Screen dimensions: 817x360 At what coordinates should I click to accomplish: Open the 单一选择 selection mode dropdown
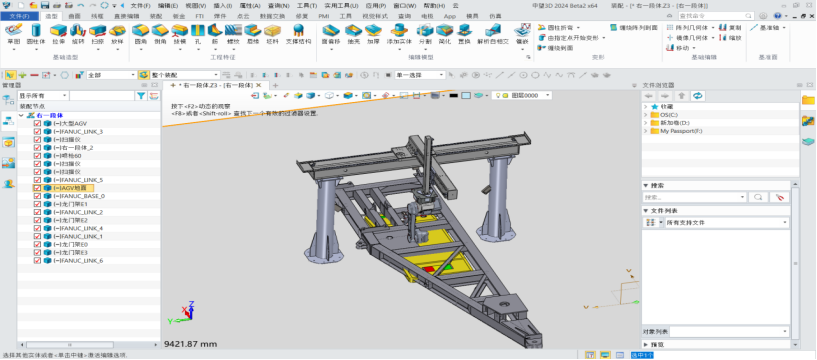tap(419, 75)
